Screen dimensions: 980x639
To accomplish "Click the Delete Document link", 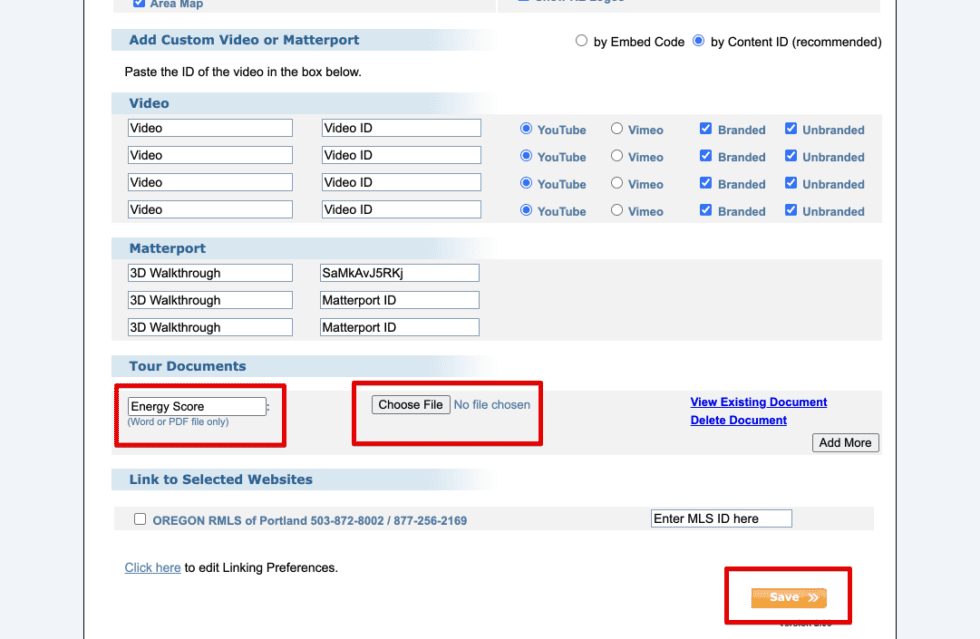I will point(738,420).
